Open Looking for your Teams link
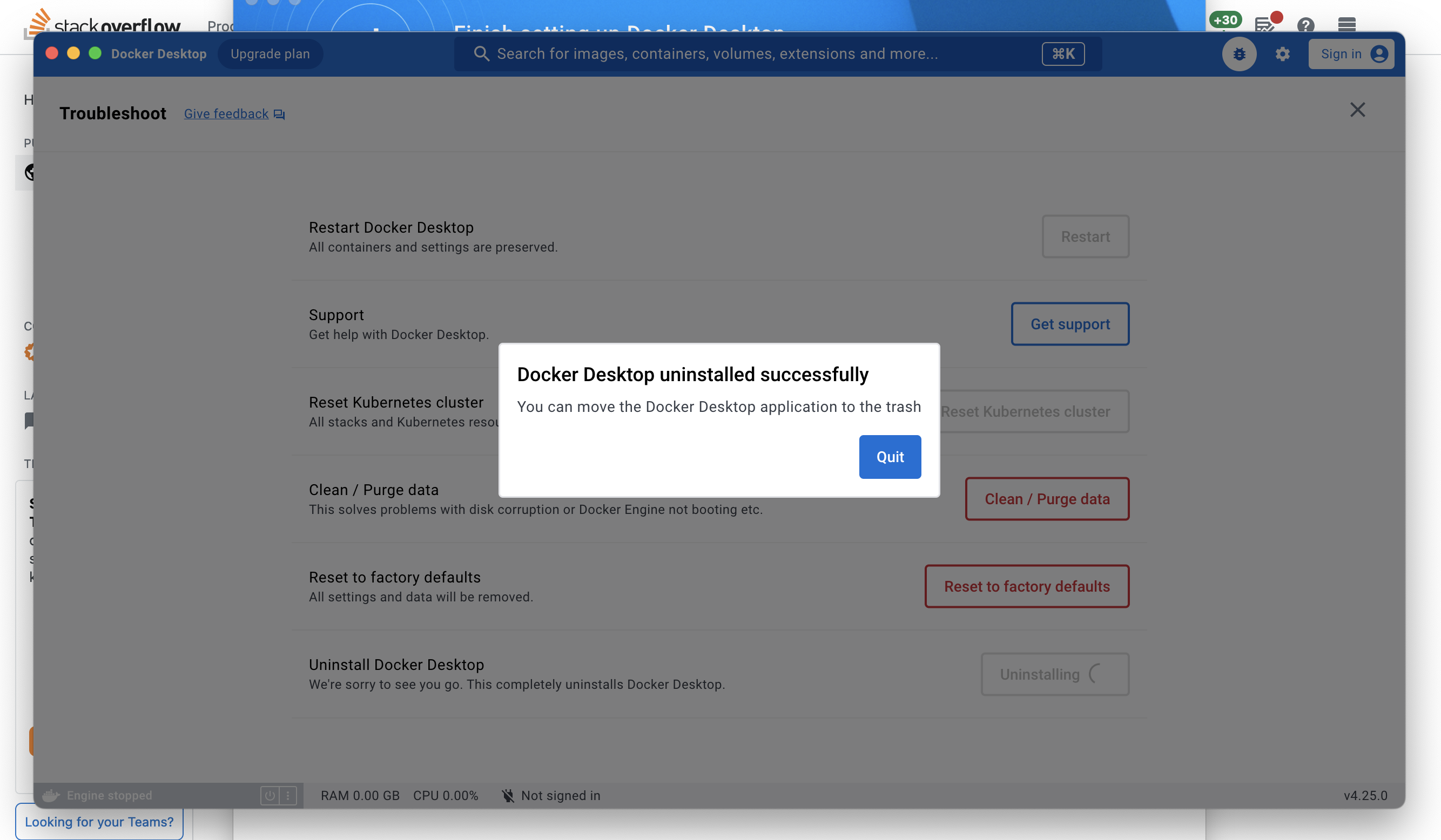This screenshot has height=840, width=1441. pyautogui.click(x=99, y=822)
